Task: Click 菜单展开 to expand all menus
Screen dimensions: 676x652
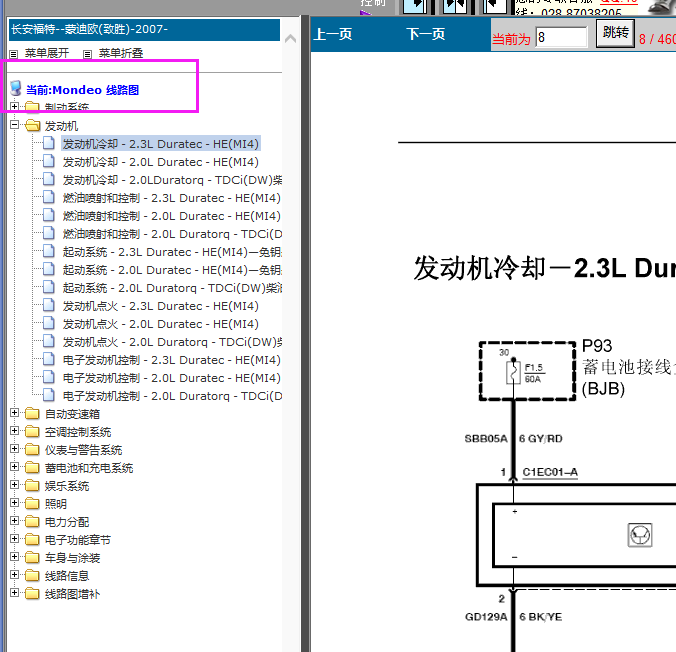Action: pos(47,53)
